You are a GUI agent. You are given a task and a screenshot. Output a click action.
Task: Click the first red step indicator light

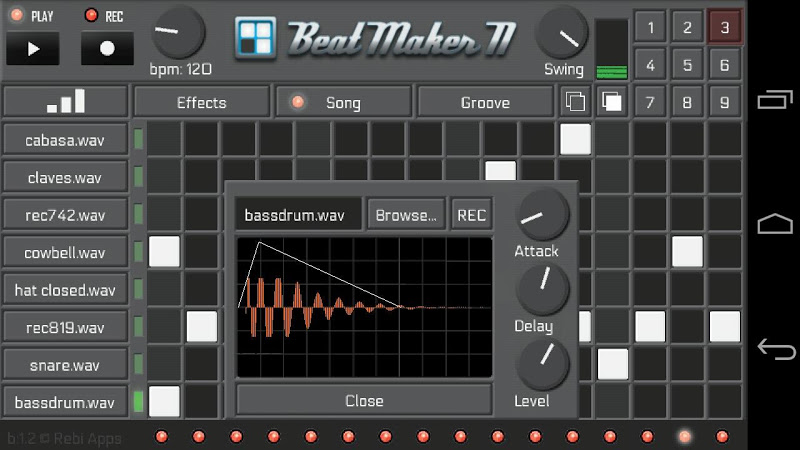pyautogui.click(x=161, y=437)
